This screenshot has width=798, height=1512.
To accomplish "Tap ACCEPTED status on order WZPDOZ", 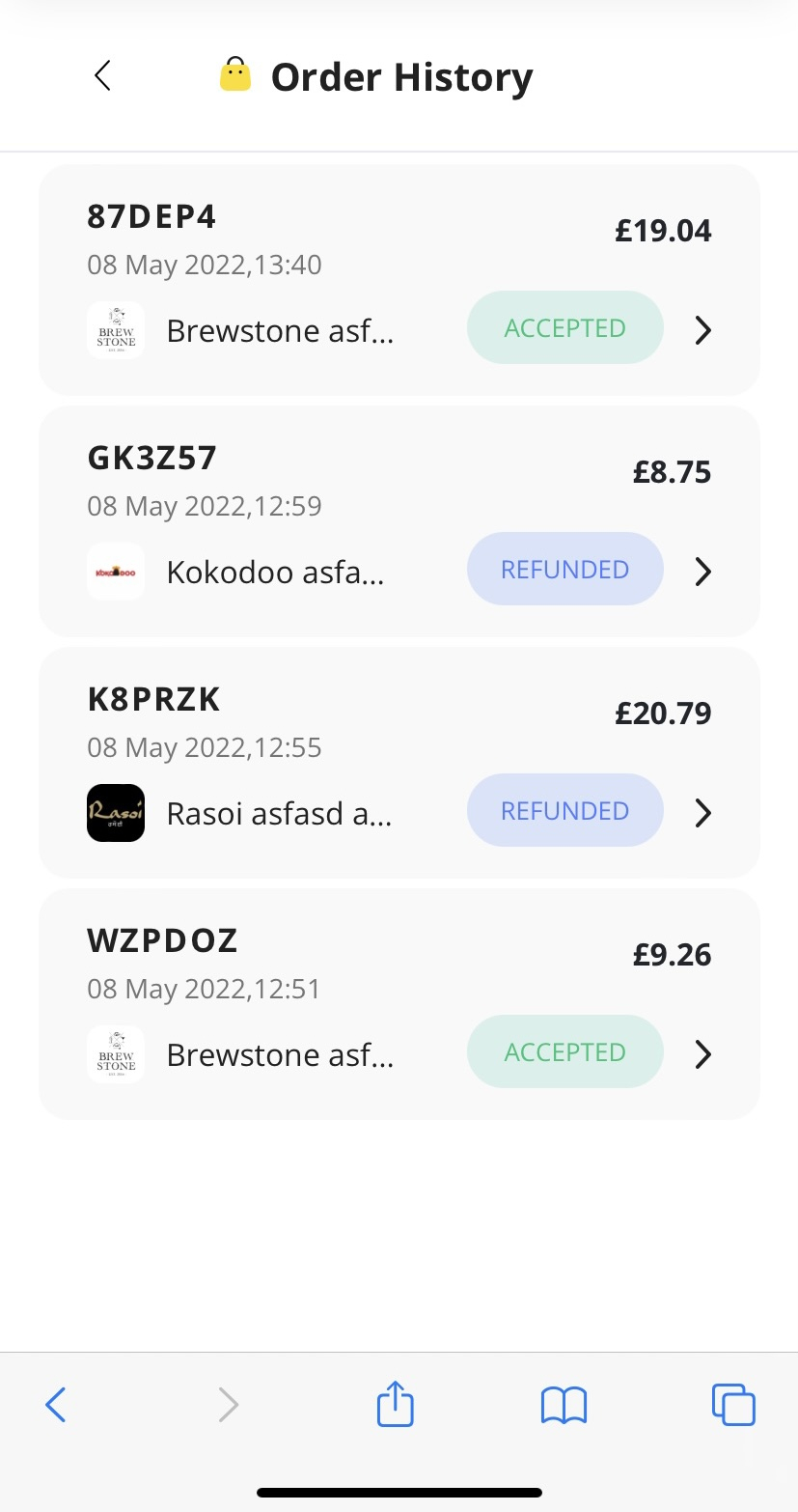I will click(564, 1052).
